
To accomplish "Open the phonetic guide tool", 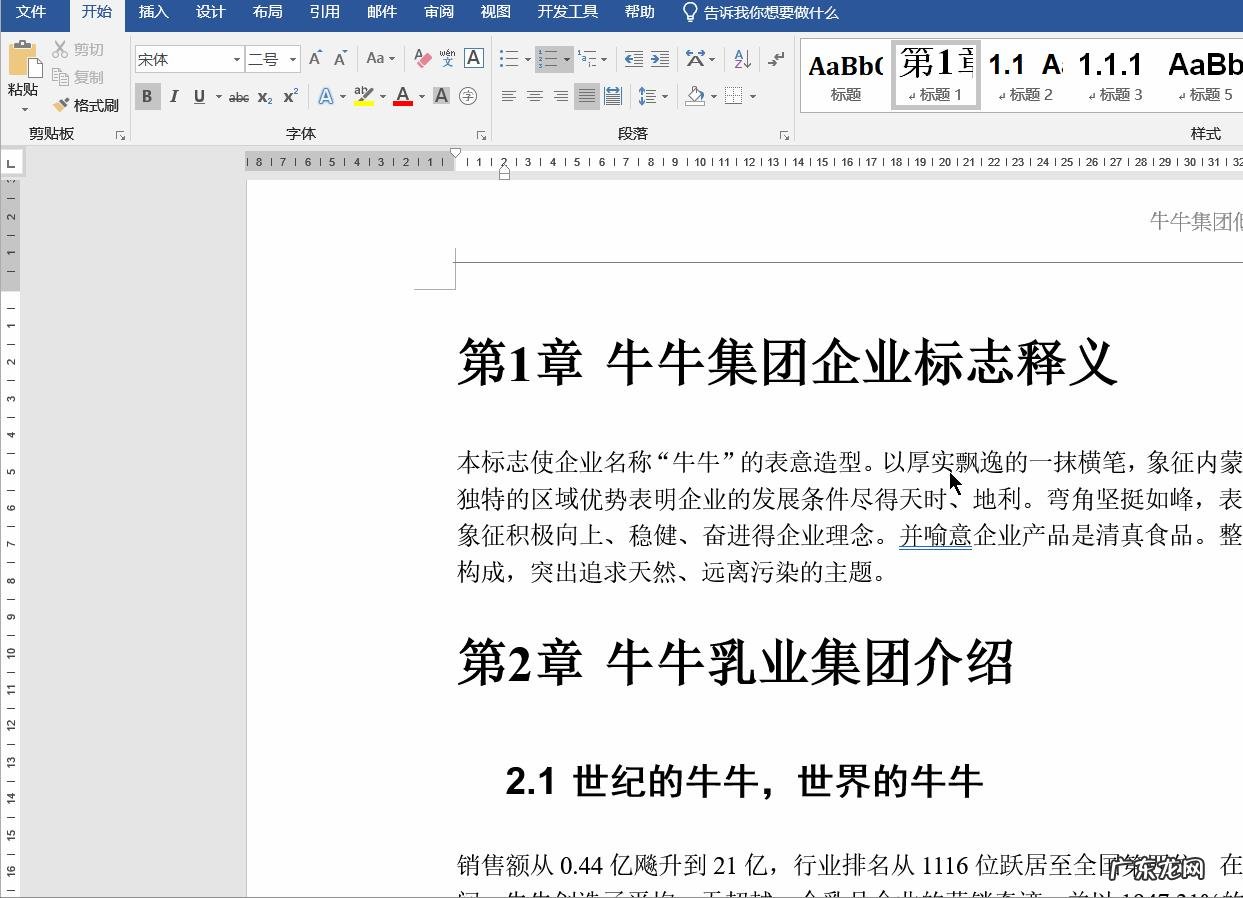I will pos(444,58).
